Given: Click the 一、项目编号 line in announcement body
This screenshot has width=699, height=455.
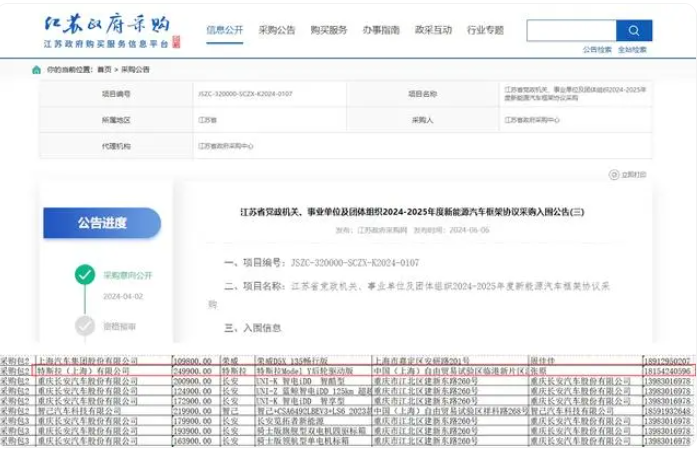Looking at the screenshot, I should (321, 262).
